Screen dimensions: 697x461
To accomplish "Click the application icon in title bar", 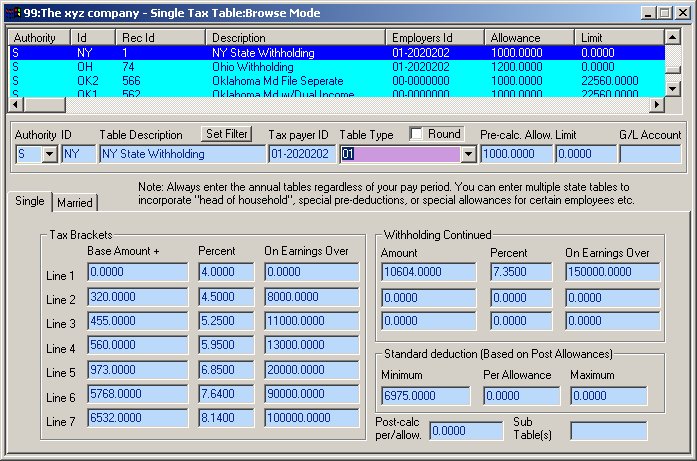I will (x=12, y=12).
